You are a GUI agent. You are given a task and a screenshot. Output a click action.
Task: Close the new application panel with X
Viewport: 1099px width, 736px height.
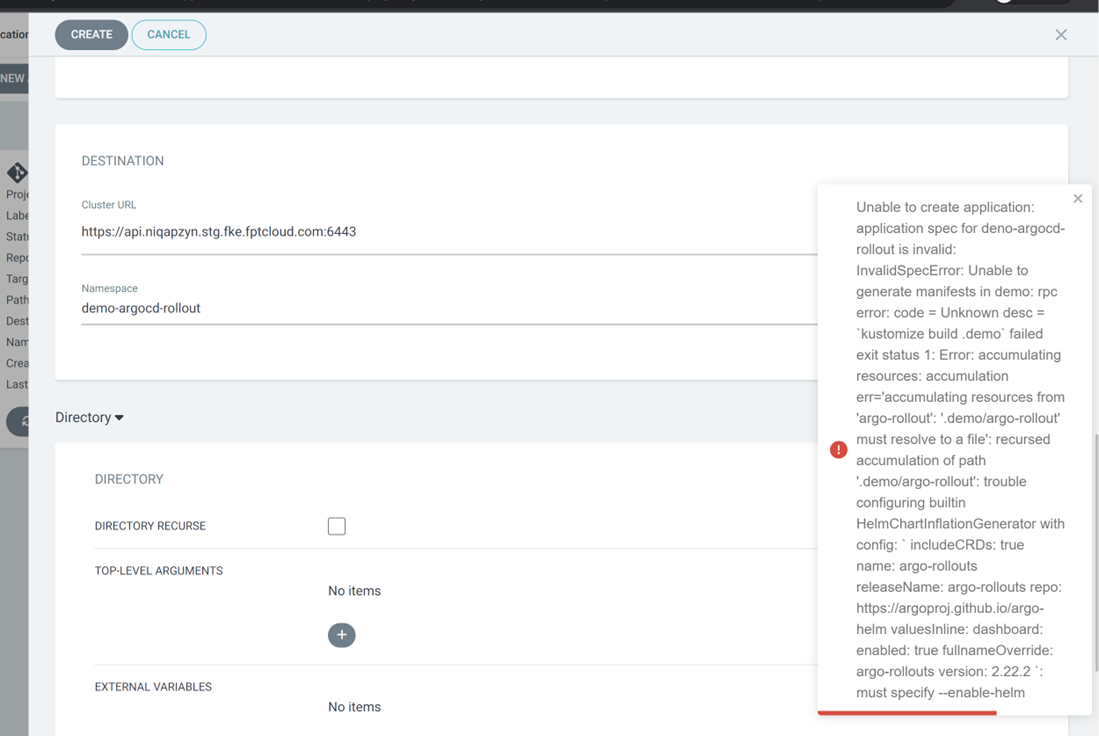click(1061, 35)
